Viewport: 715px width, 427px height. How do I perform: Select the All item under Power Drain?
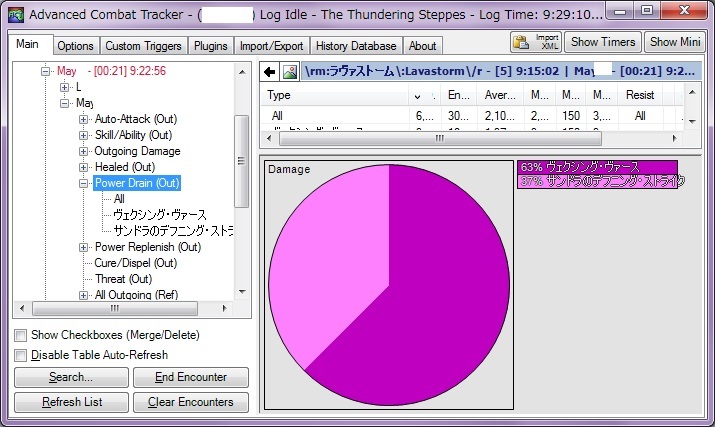tap(119, 199)
